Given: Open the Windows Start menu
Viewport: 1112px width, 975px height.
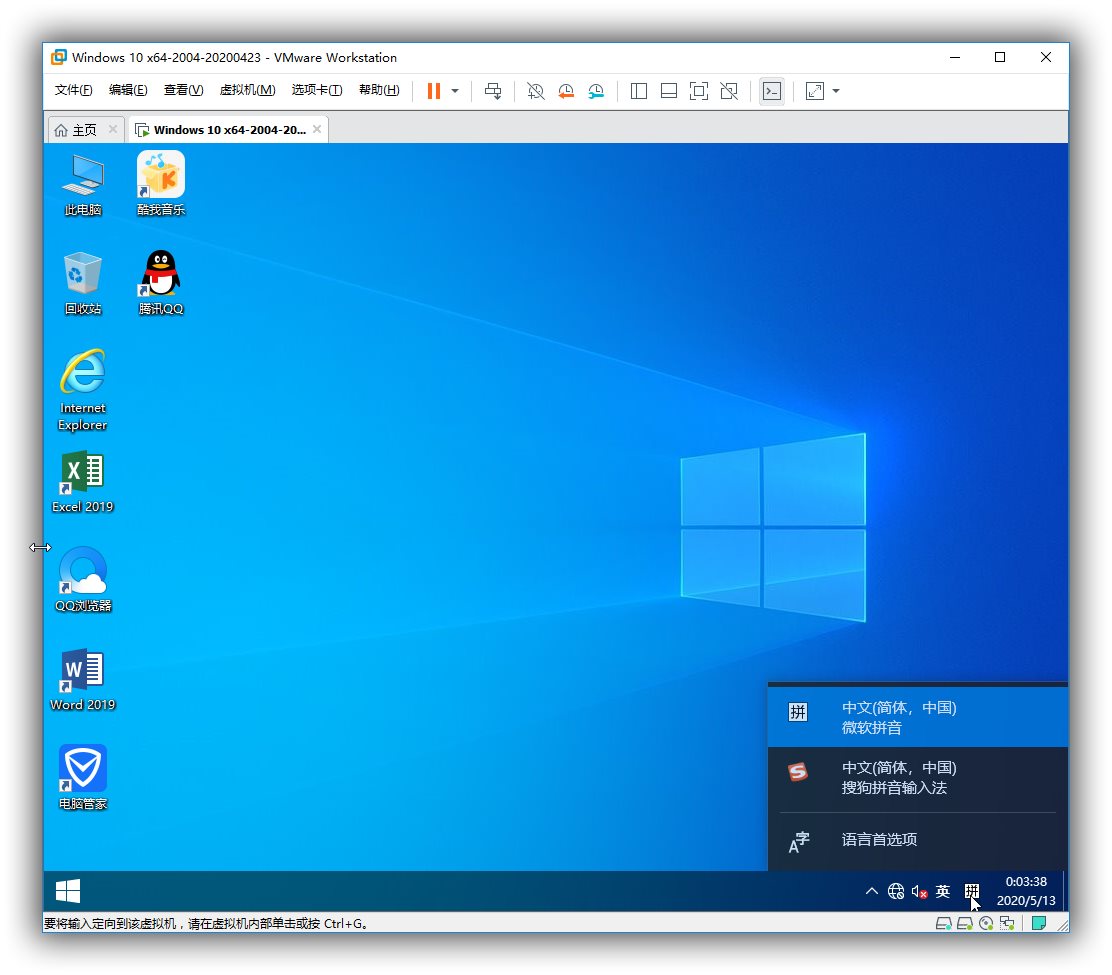Looking at the screenshot, I should (68, 891).
